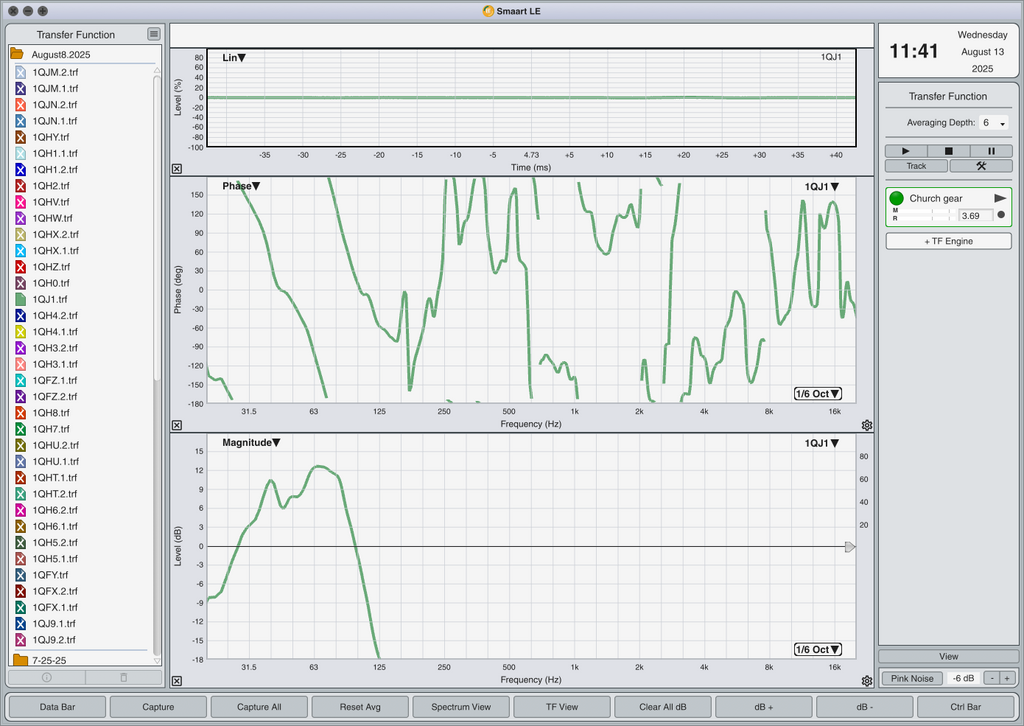Image resolution: width=1024 pixels, height=726 pixels.
Task: Click the delay tracking dot beside 3.69
Action: coord(1001,215)
